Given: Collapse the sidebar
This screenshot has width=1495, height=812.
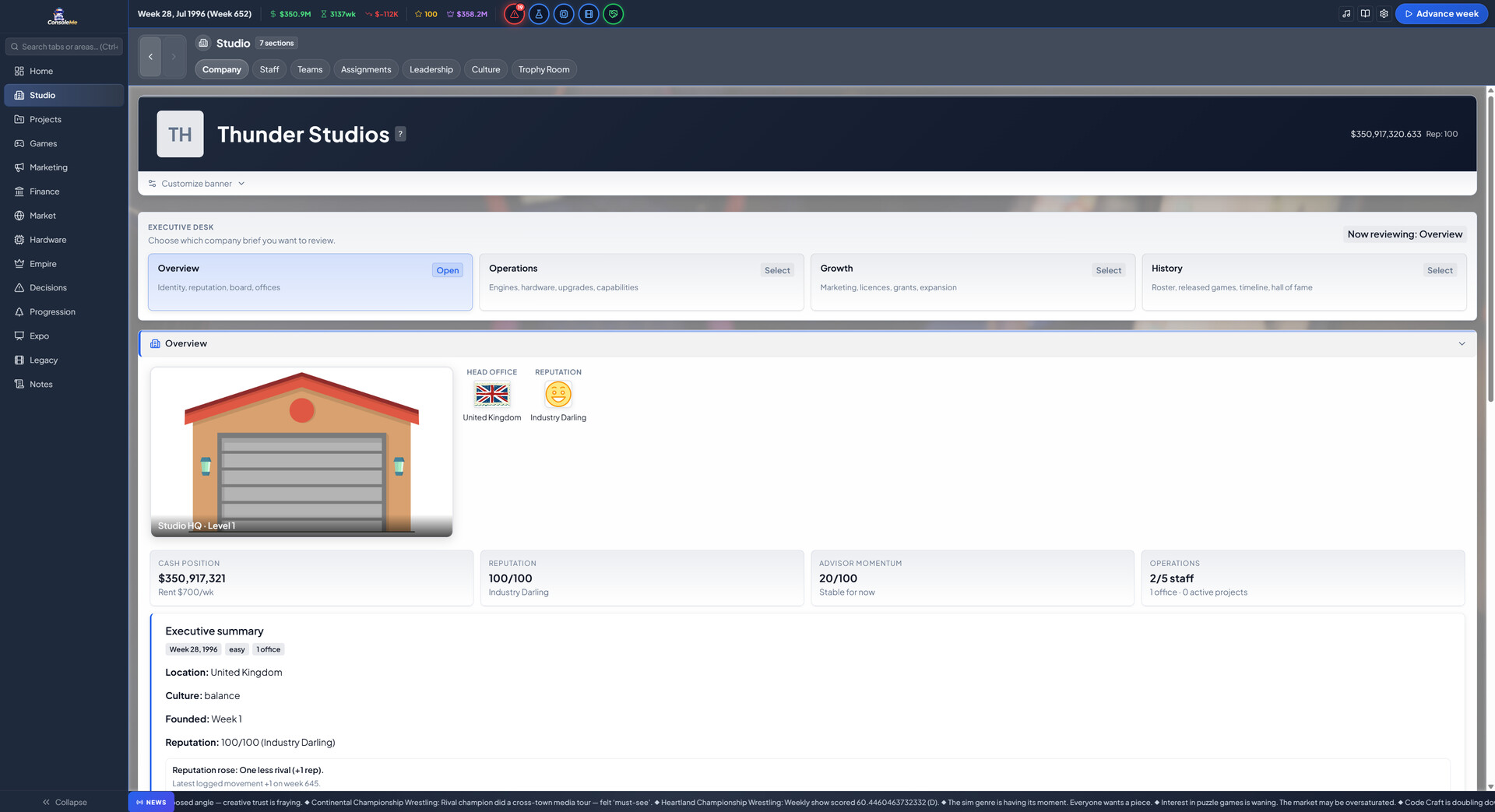Looking at the screenshot, I should click(65, 802).
